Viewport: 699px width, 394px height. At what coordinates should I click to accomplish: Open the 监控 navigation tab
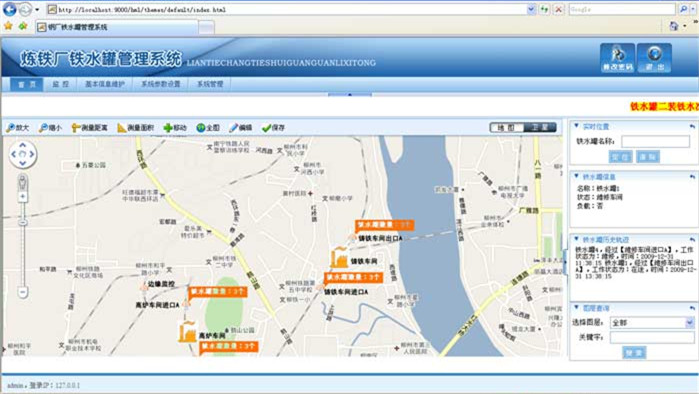click(61, 84)
